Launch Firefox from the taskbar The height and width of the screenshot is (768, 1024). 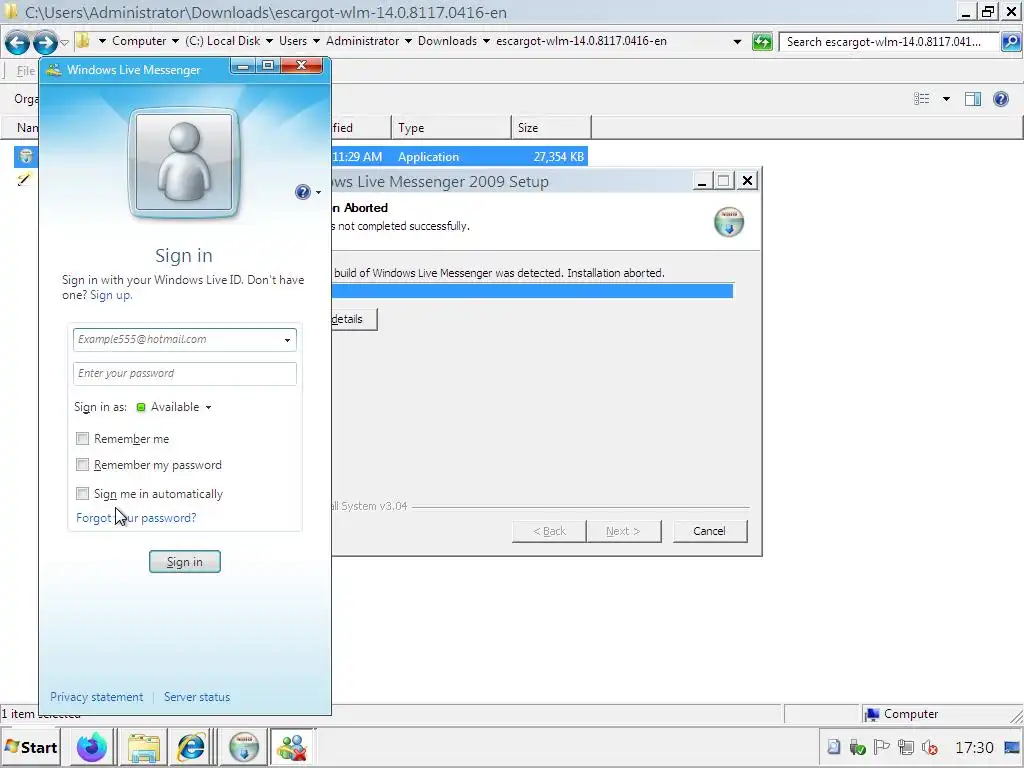[x=91, y=747]
